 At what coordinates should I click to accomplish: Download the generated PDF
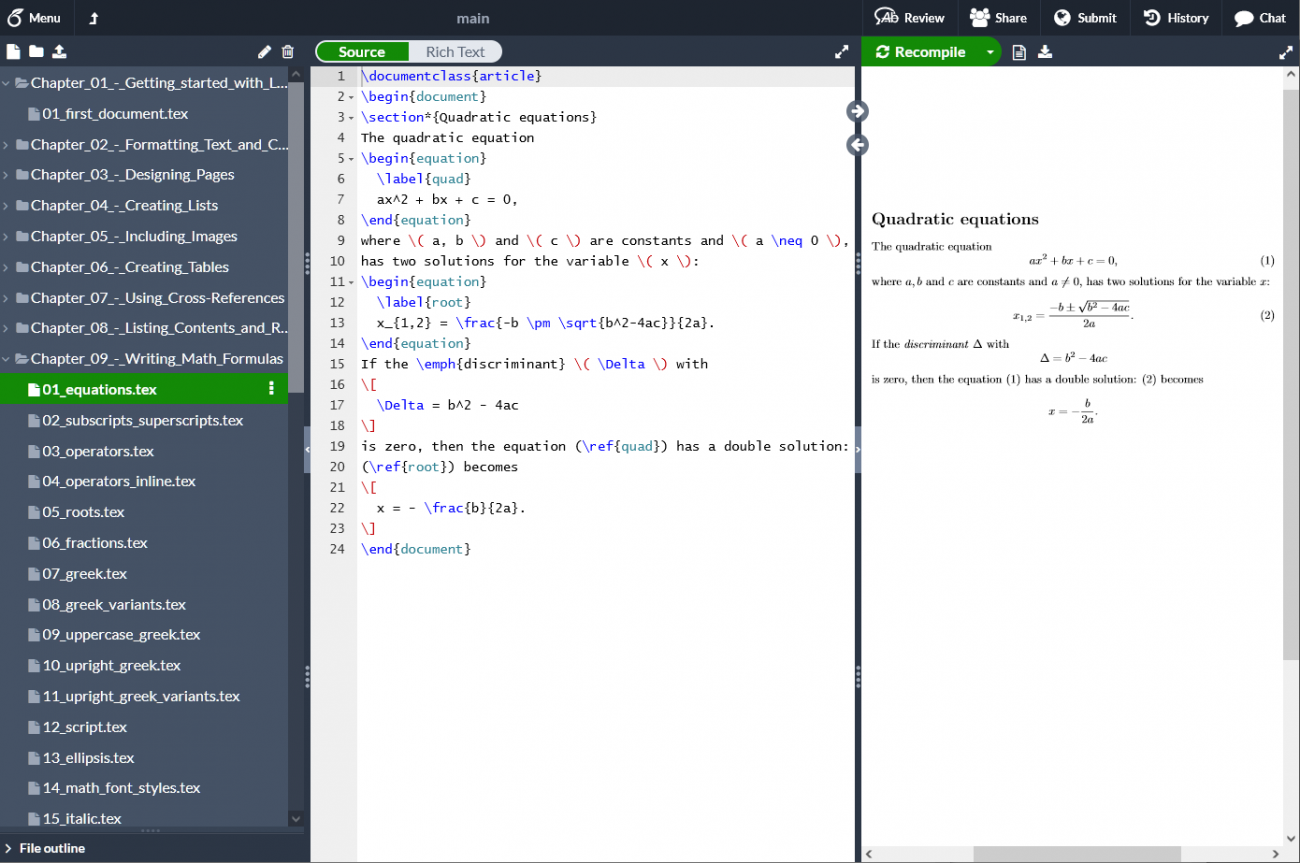1044,51
